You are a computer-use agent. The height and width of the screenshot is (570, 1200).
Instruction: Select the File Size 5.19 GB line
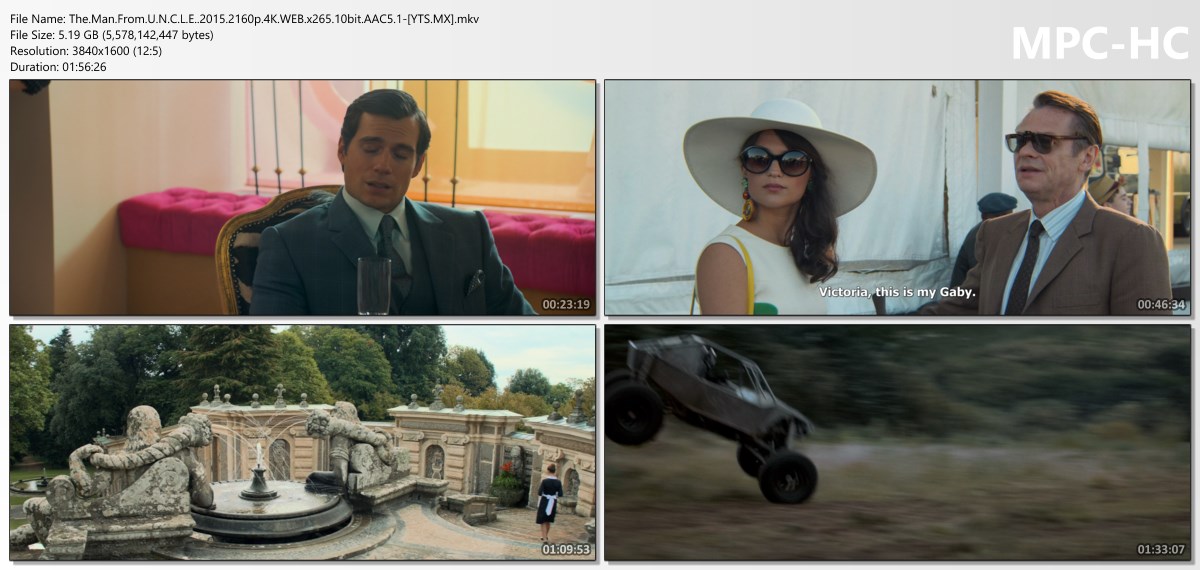(x=111, y=35)
